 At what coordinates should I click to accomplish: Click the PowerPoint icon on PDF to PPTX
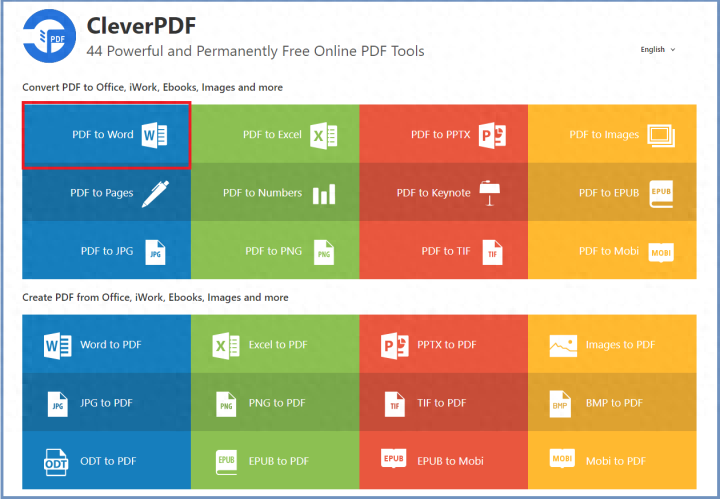click(x=492, y=135)
